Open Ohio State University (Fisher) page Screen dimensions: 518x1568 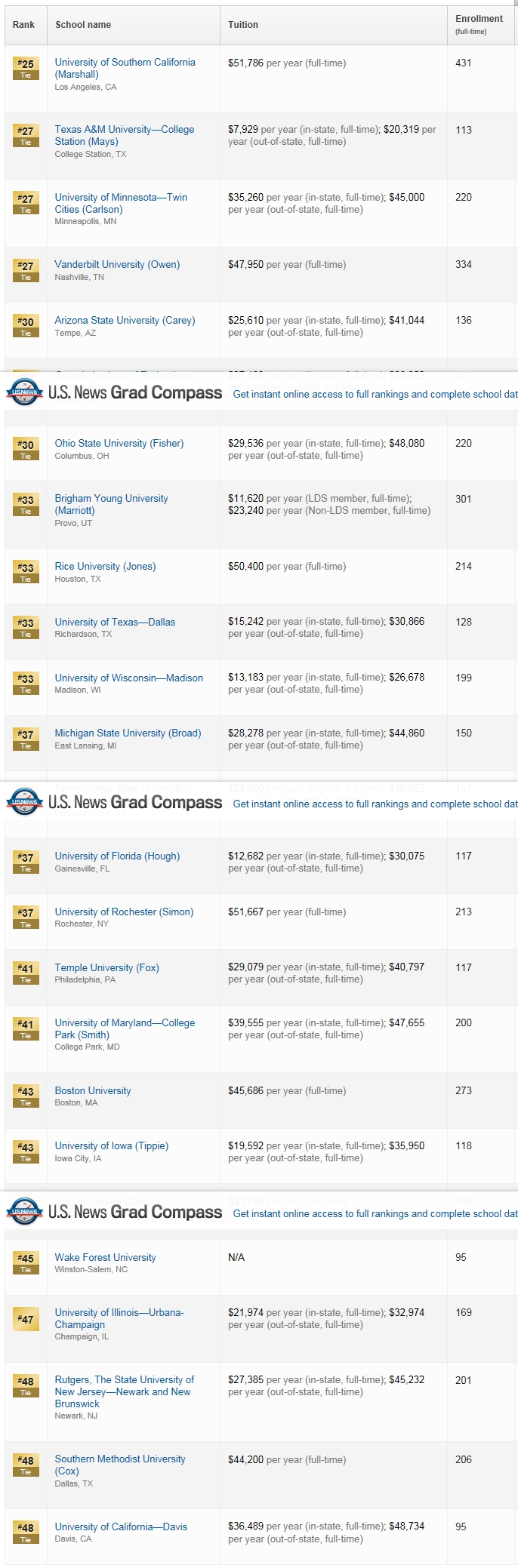119,443
